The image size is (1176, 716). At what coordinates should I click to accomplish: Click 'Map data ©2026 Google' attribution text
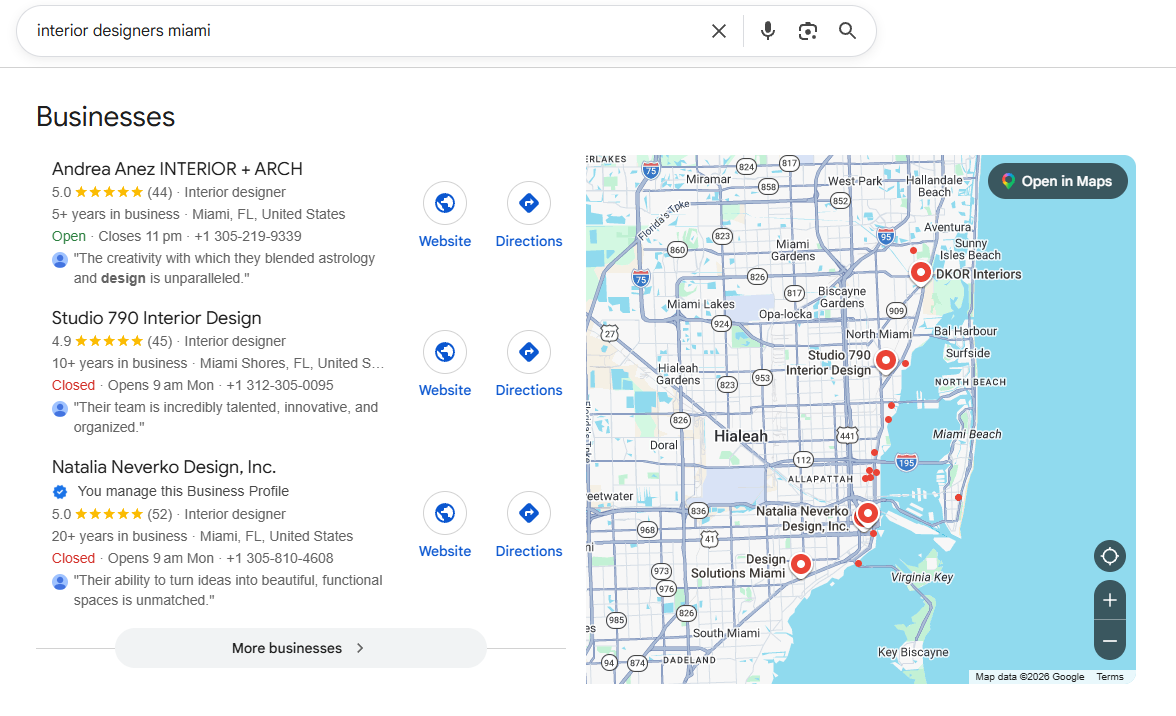pos(1030,676)
